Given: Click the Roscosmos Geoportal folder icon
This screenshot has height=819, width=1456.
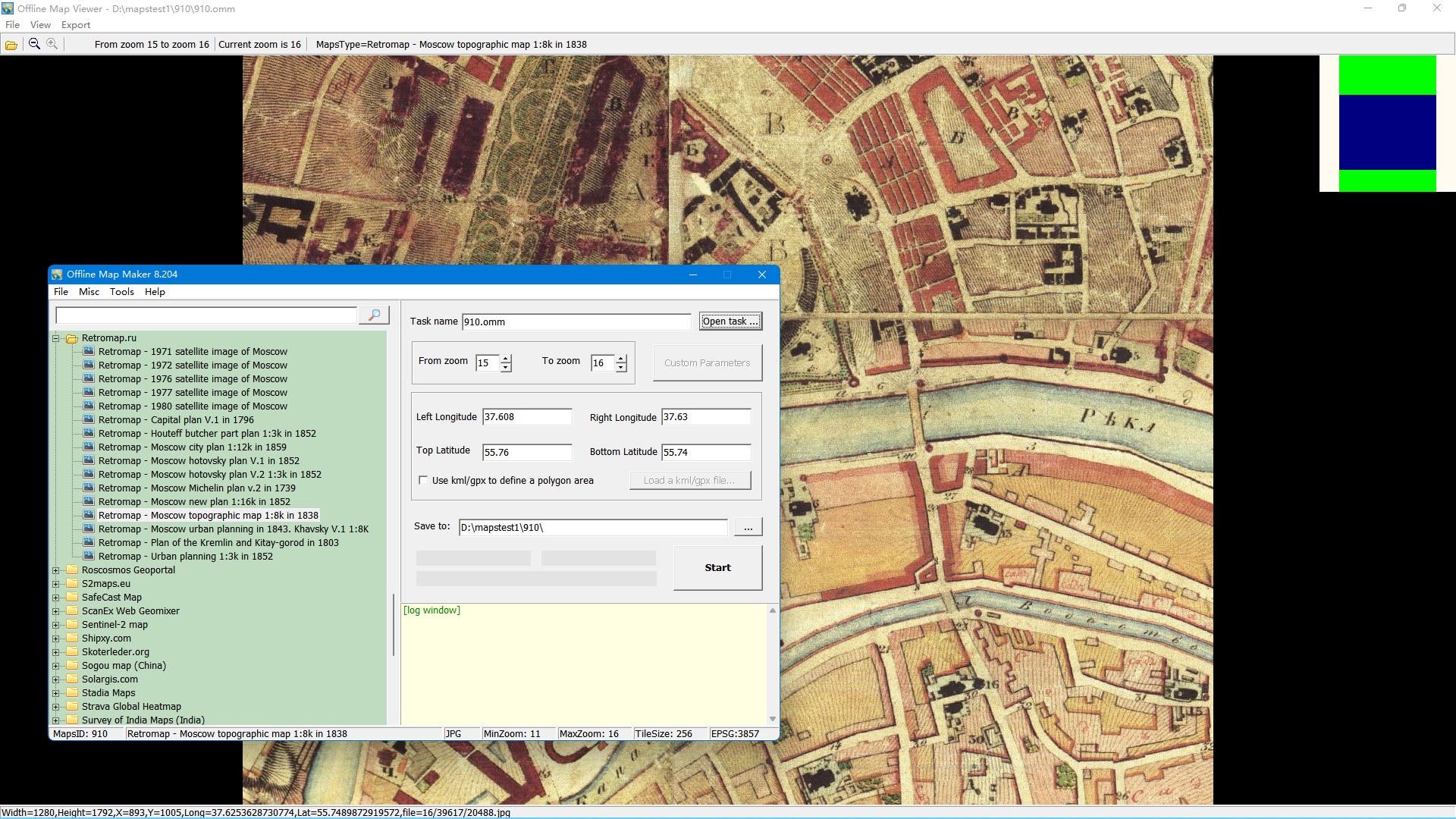Looking at the screenshot, I should 72,570.
